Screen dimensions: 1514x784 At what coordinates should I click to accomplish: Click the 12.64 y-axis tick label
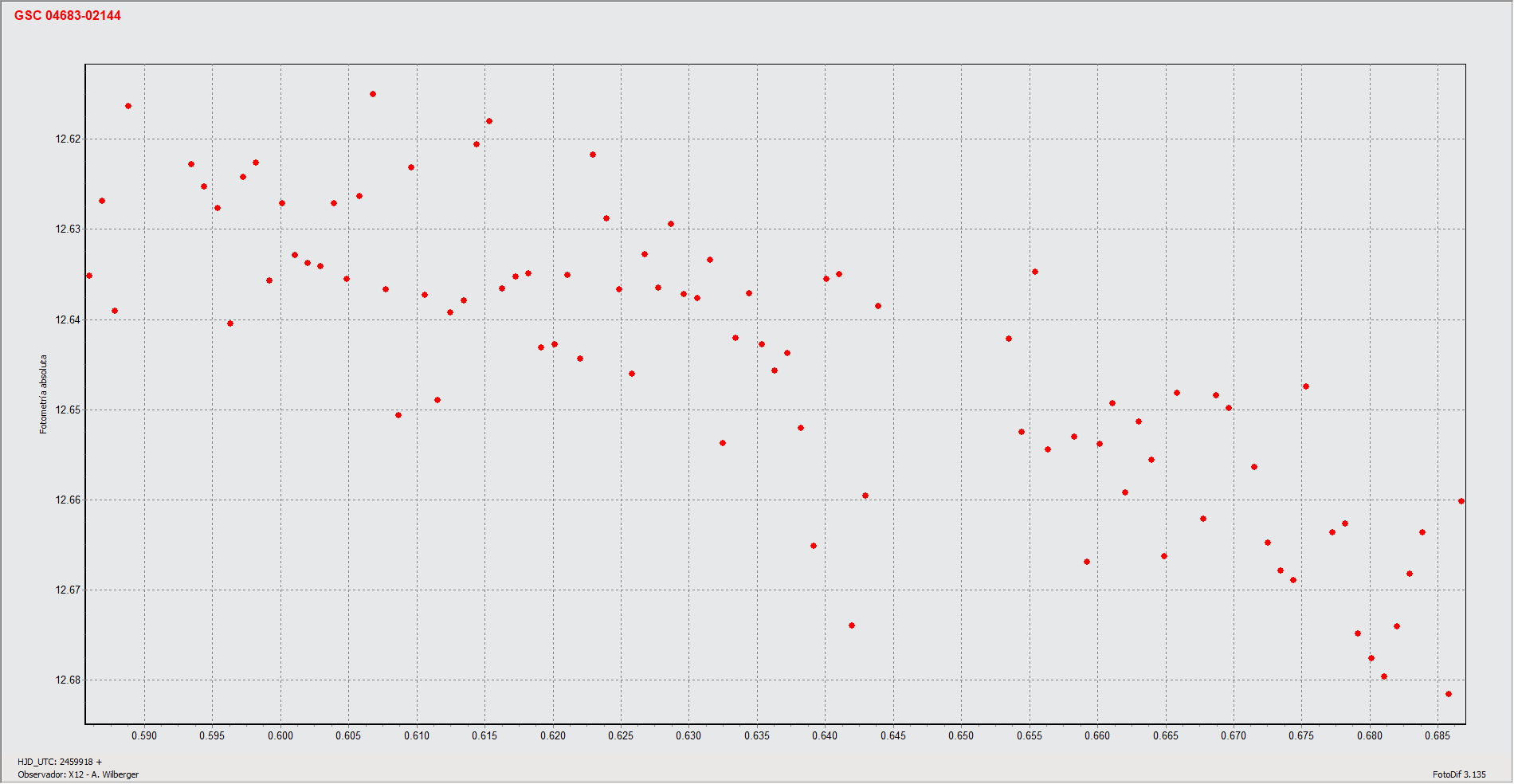(x=68, y=320)
